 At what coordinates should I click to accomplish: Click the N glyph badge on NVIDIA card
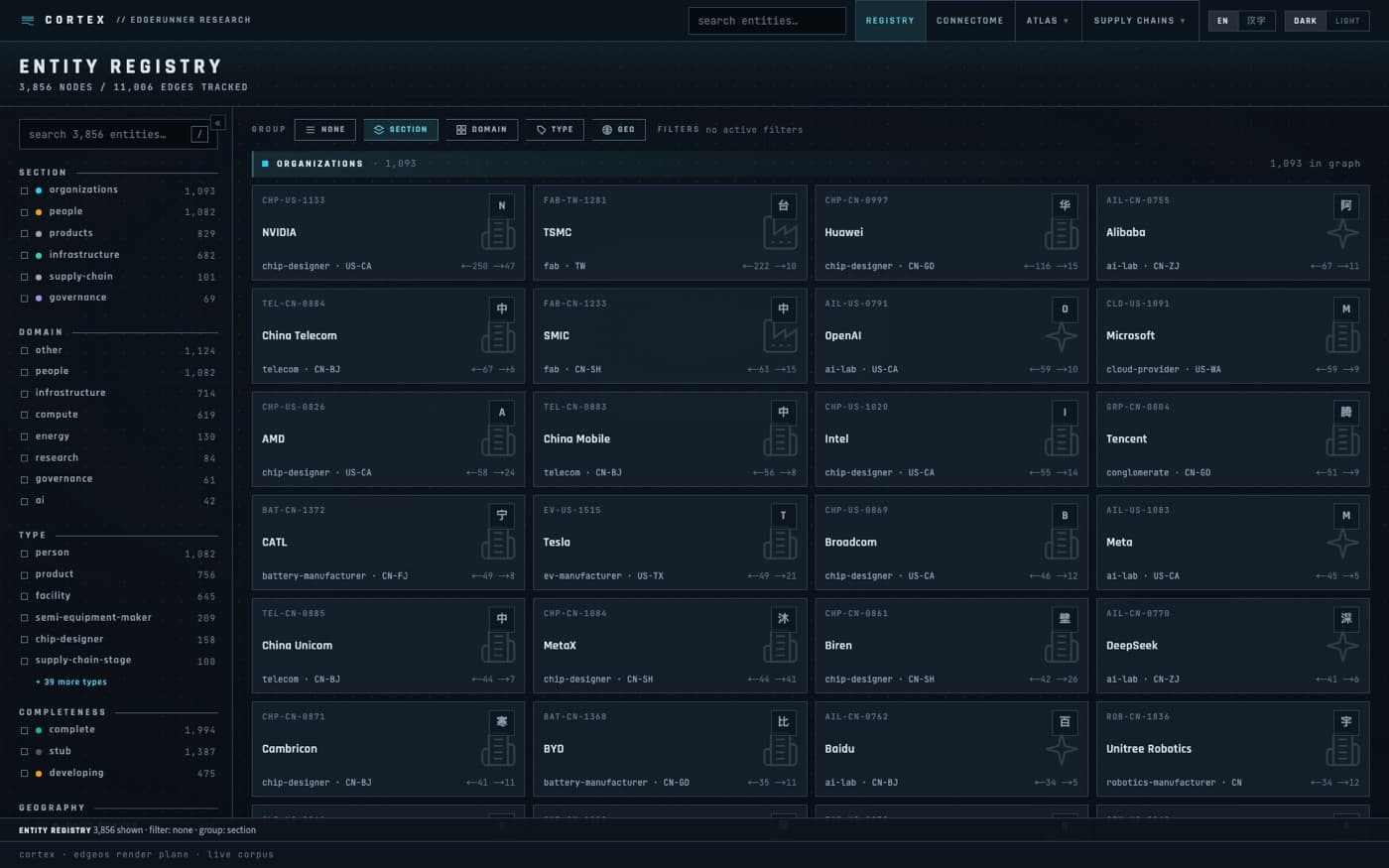pyautogui.click(x=502, y=205)
